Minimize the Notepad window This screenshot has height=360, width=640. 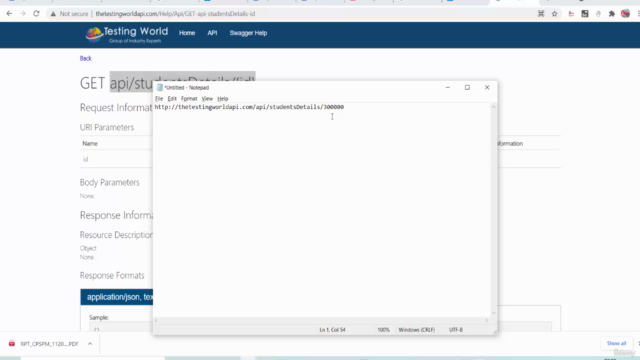pyautogui.click(x=447, y=87)
